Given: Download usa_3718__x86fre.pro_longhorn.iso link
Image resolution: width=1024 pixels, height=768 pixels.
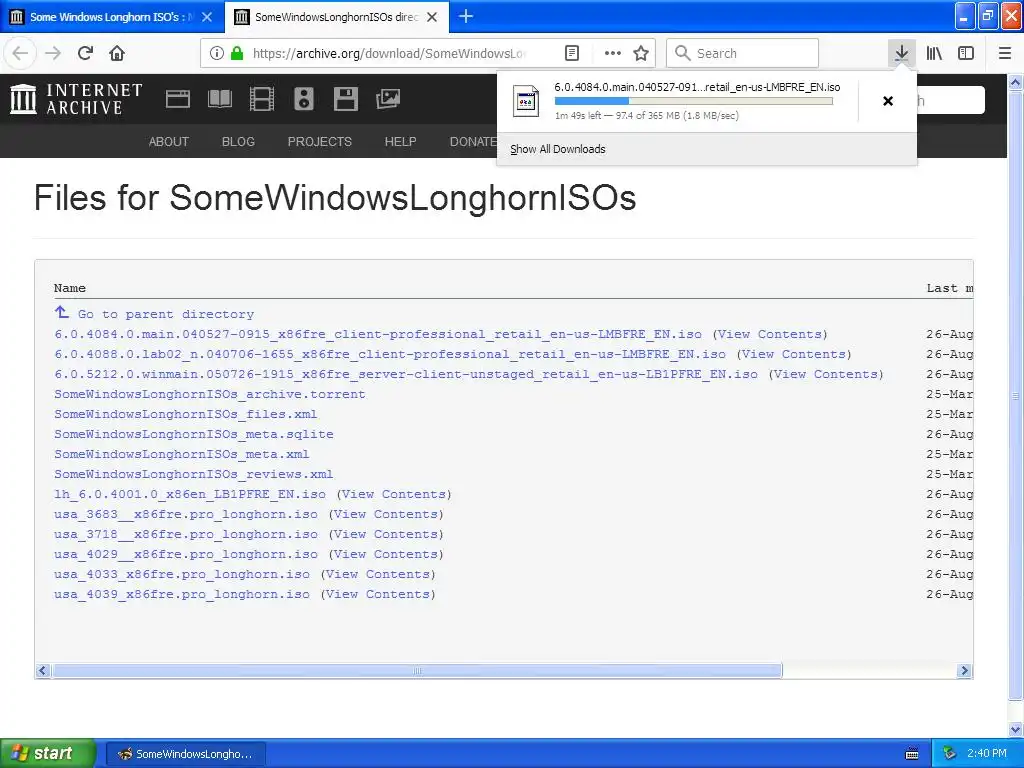Looking at the screenshot, I should click(186, 534).
